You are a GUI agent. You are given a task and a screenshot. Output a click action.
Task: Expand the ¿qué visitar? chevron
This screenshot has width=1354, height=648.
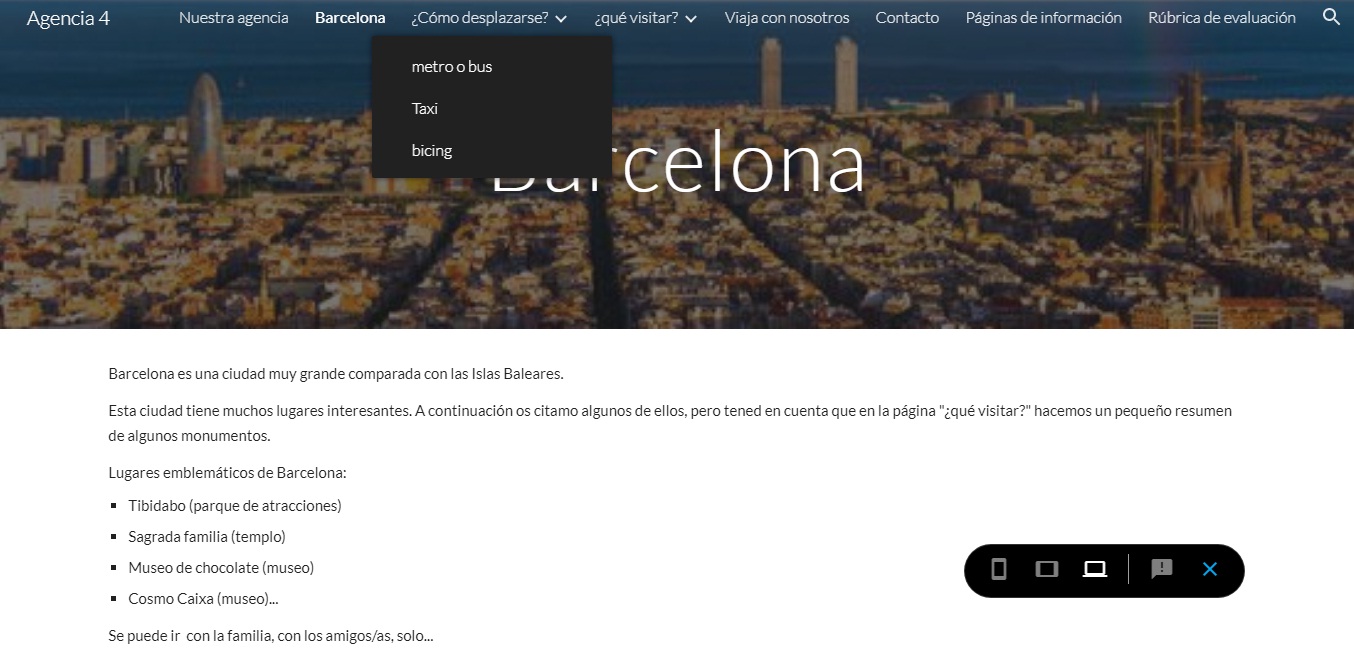point(691,18)
